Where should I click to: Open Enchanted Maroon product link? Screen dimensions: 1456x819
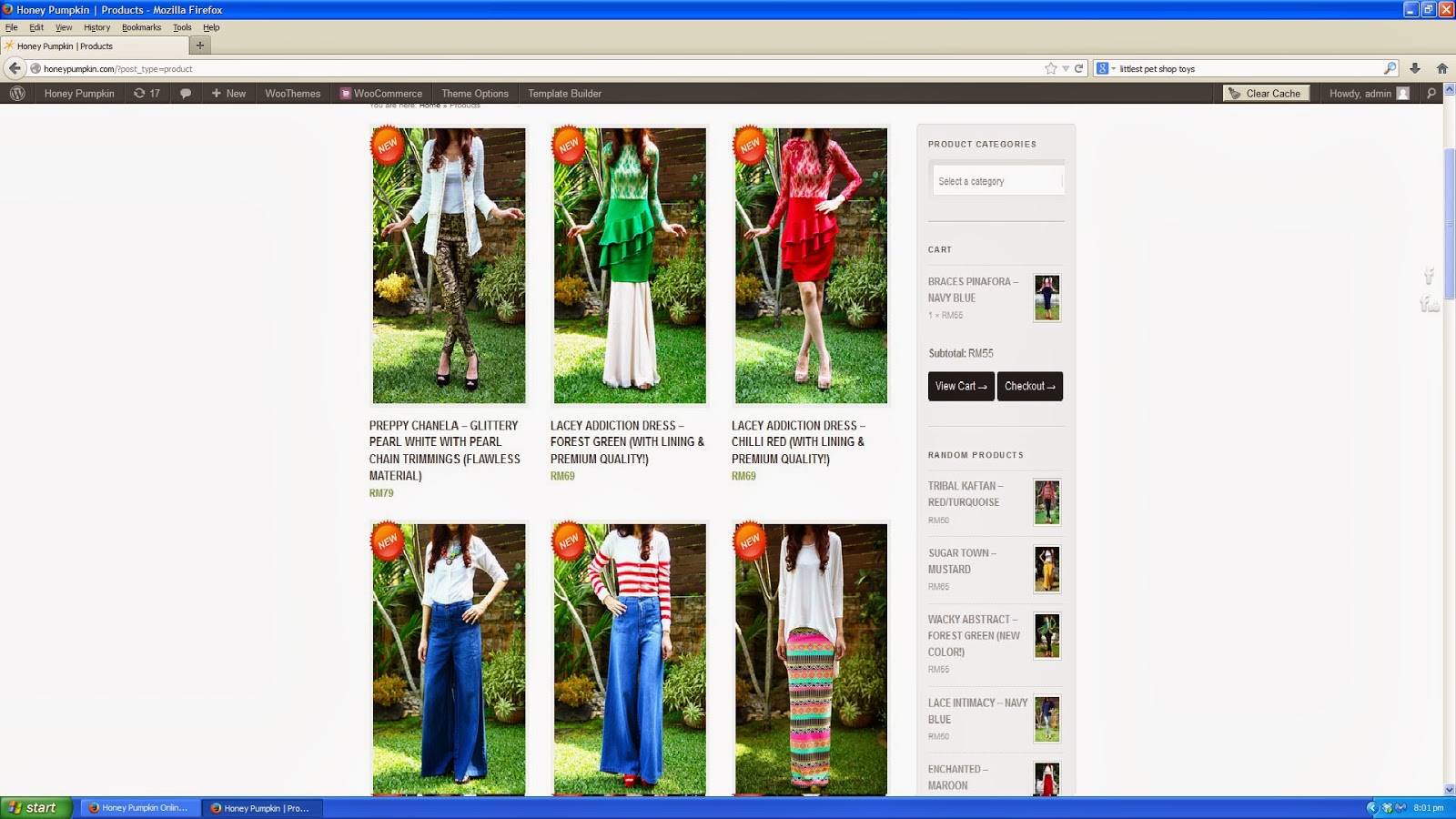(958, 777)
